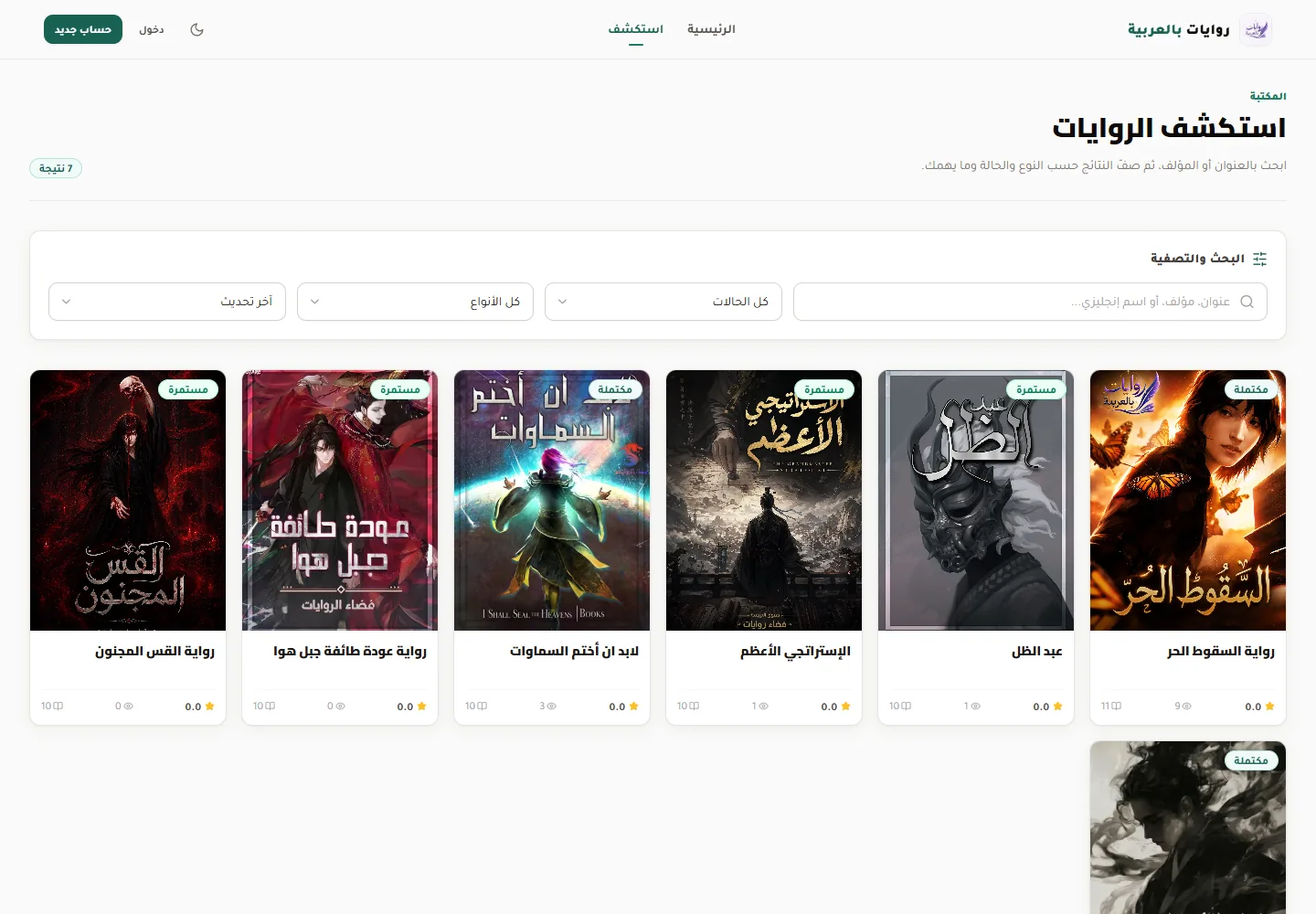Toggle dark mode moon icon
This screenshot has width=1316, height=914.
196,29
